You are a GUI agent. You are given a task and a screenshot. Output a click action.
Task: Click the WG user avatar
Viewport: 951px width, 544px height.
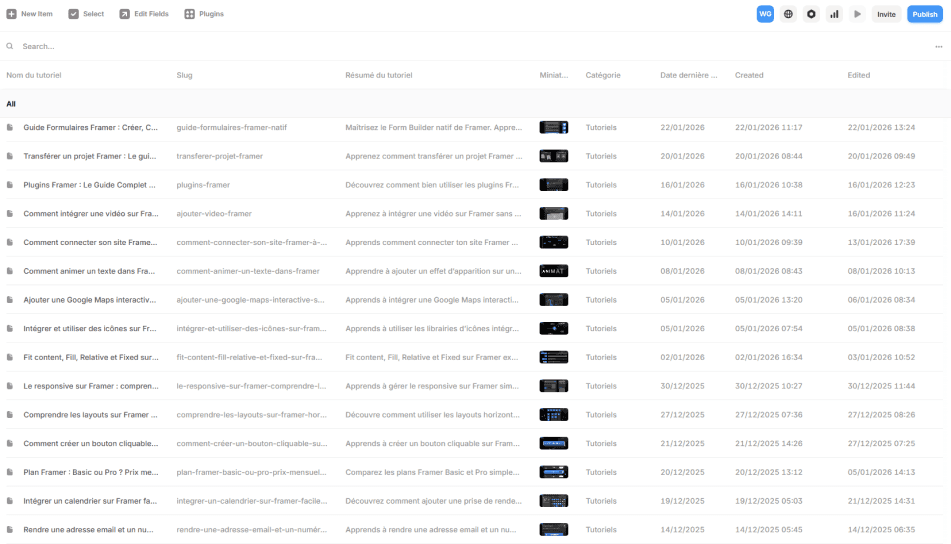coord(765,14)
